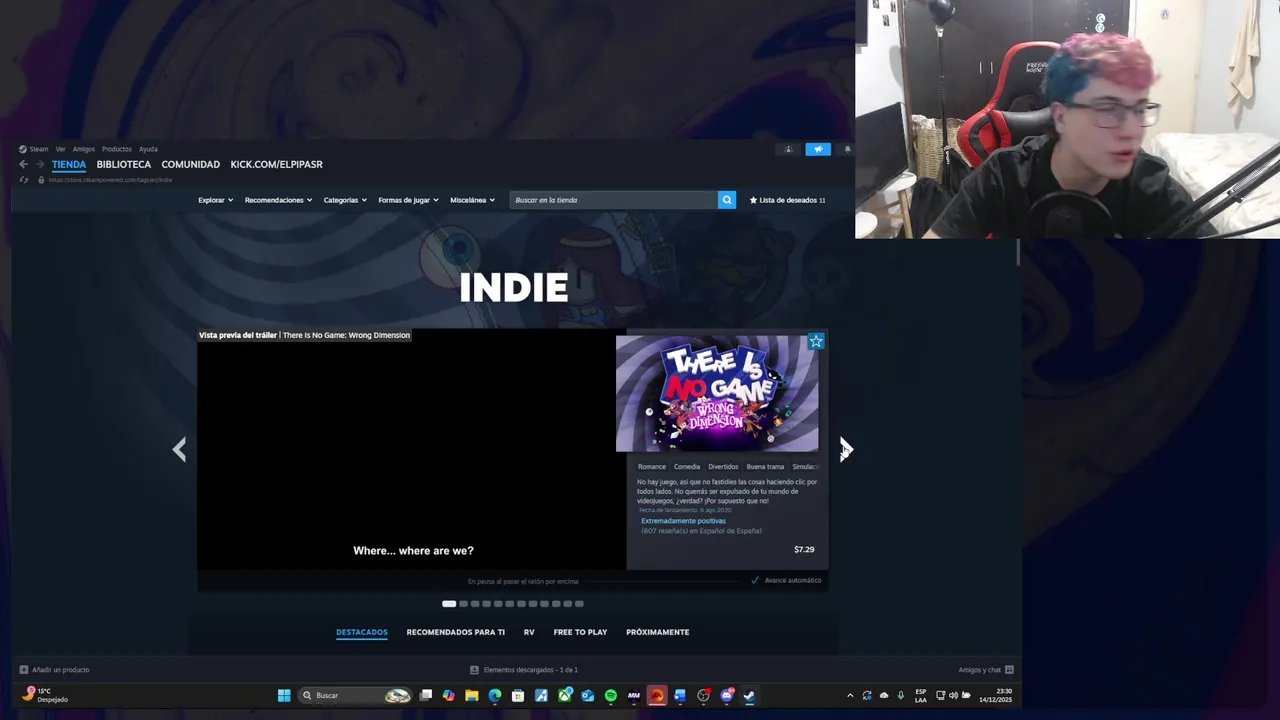Image resolution: width=1280 pixels, height=720 pixels.
Task: Click the Amigos y chat icon
Action: tap(1009, 670)
